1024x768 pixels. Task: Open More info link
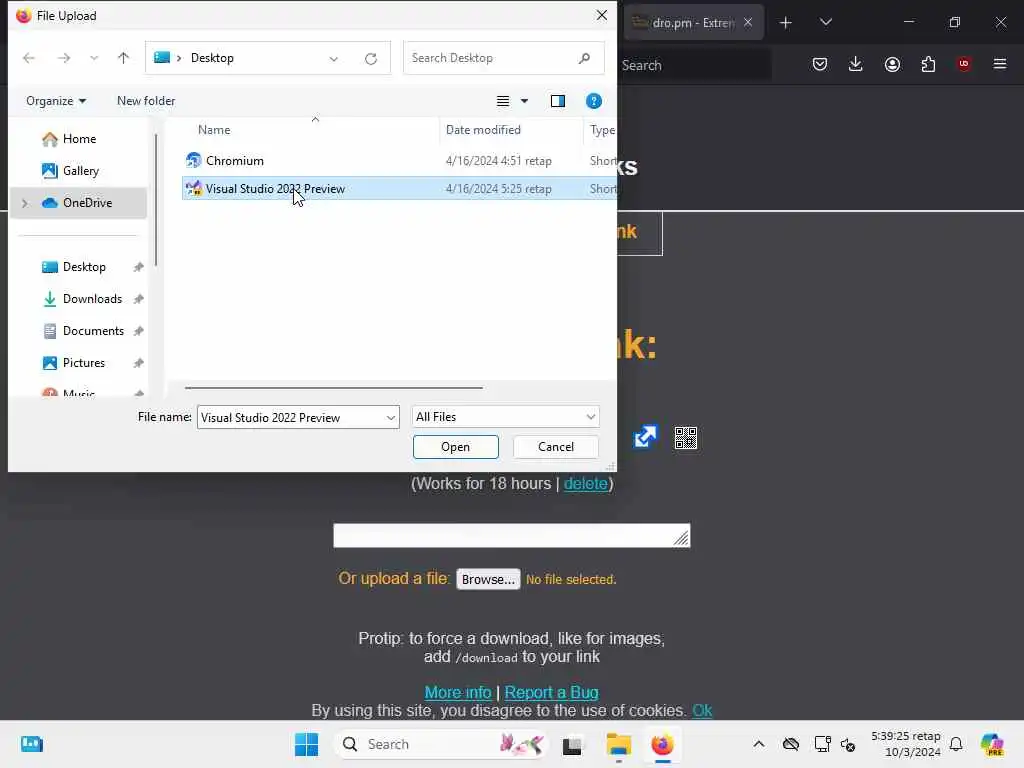click(458, 692)
